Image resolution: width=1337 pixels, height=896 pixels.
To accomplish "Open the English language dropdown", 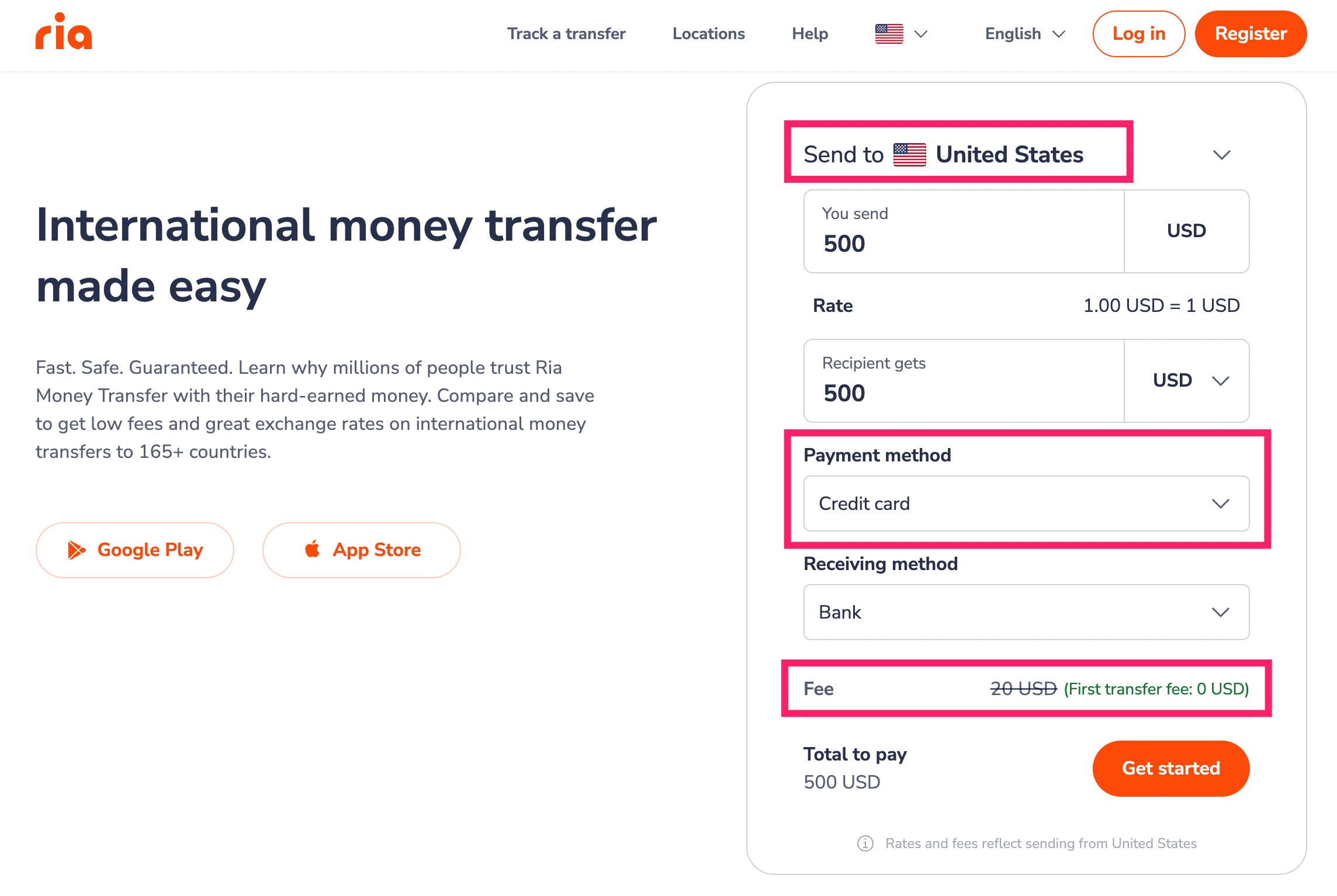I will [x=1025, y=34].
